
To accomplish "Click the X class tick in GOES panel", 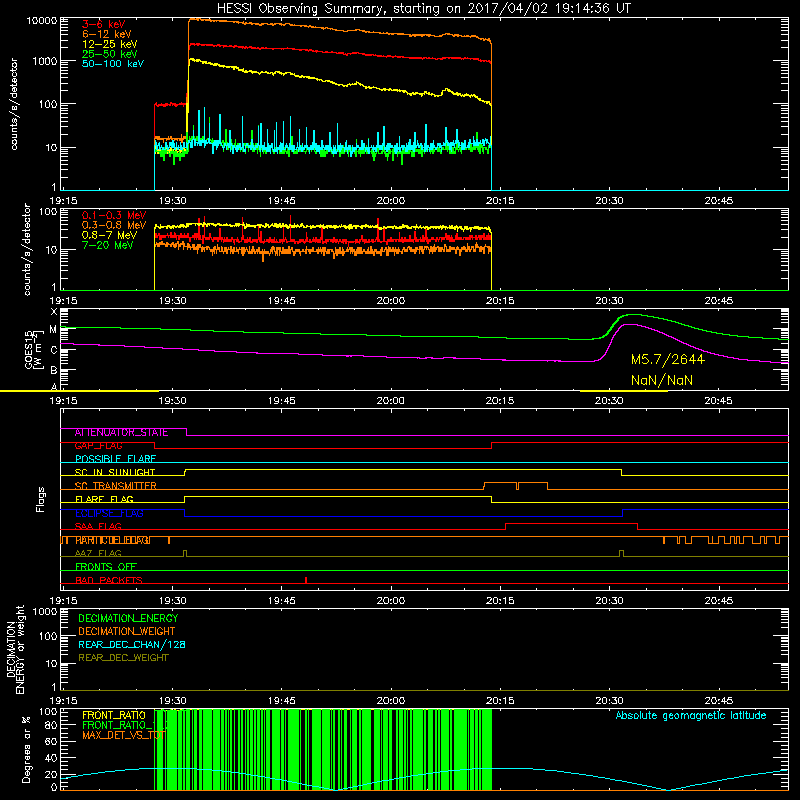I will [x=54, y=312].
